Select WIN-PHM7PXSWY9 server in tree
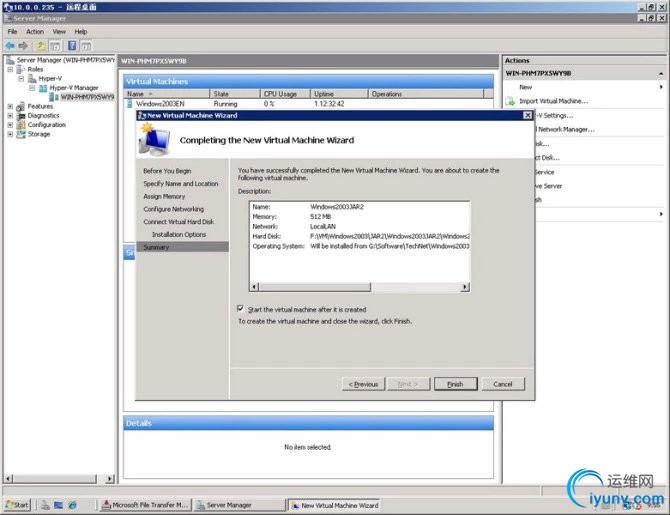 coord(87,97)
